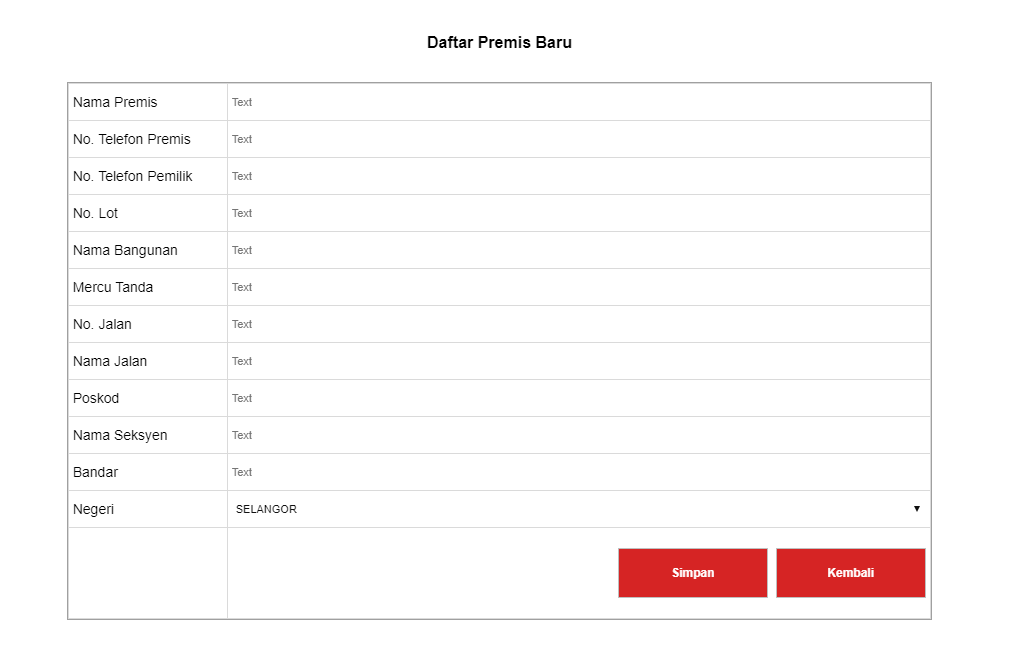Click the Poskod label
1030x656 pixels.
[96, 399]
